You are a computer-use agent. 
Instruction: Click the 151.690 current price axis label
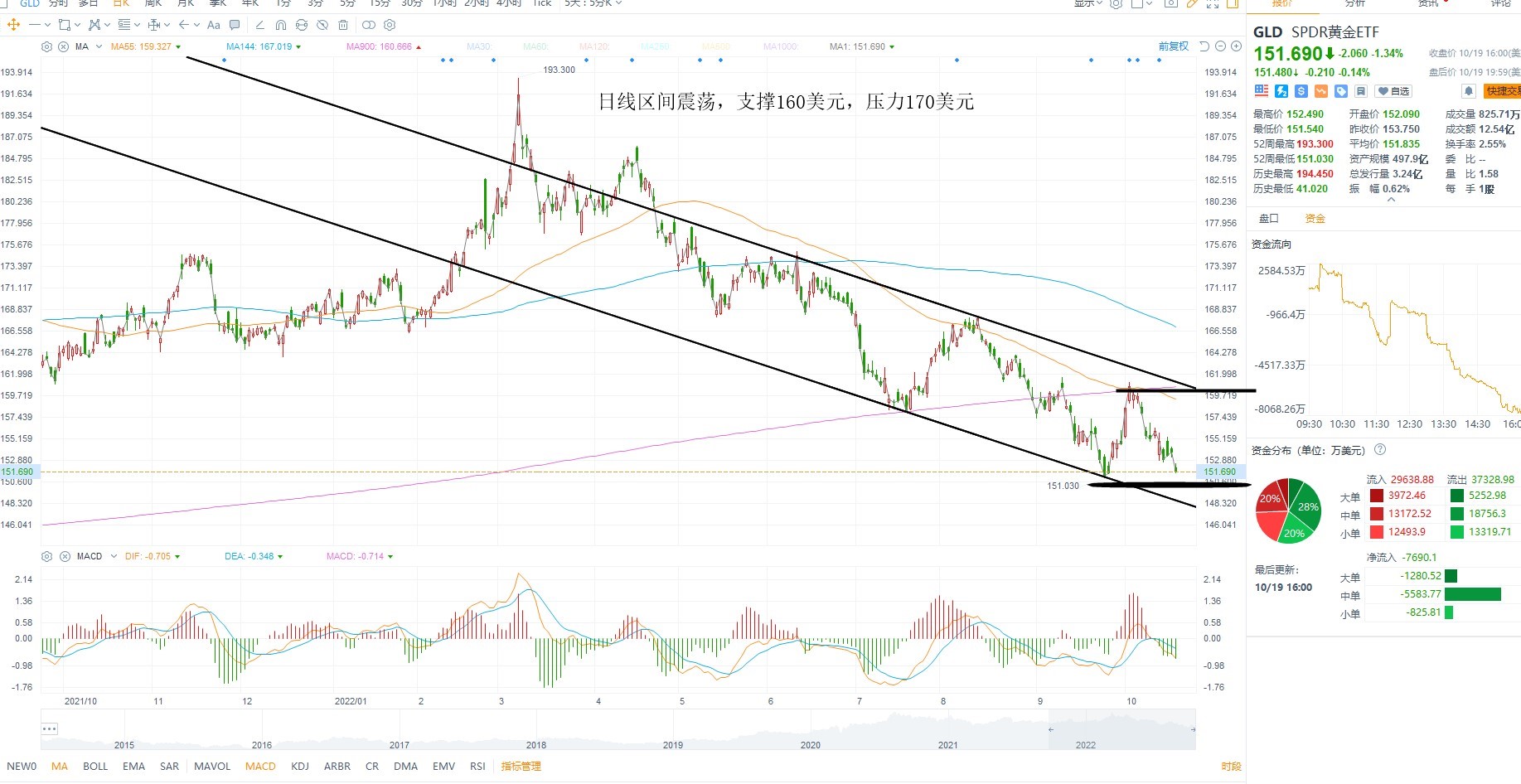pyautogui.click(x=1219, y=472)
